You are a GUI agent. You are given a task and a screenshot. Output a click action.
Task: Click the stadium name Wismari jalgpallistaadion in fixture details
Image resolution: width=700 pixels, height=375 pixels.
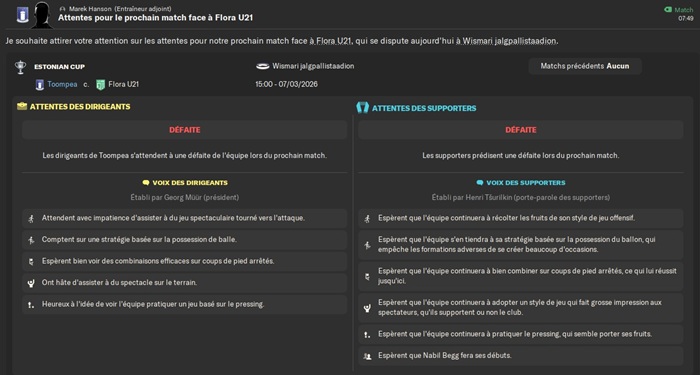coord(313,66)
